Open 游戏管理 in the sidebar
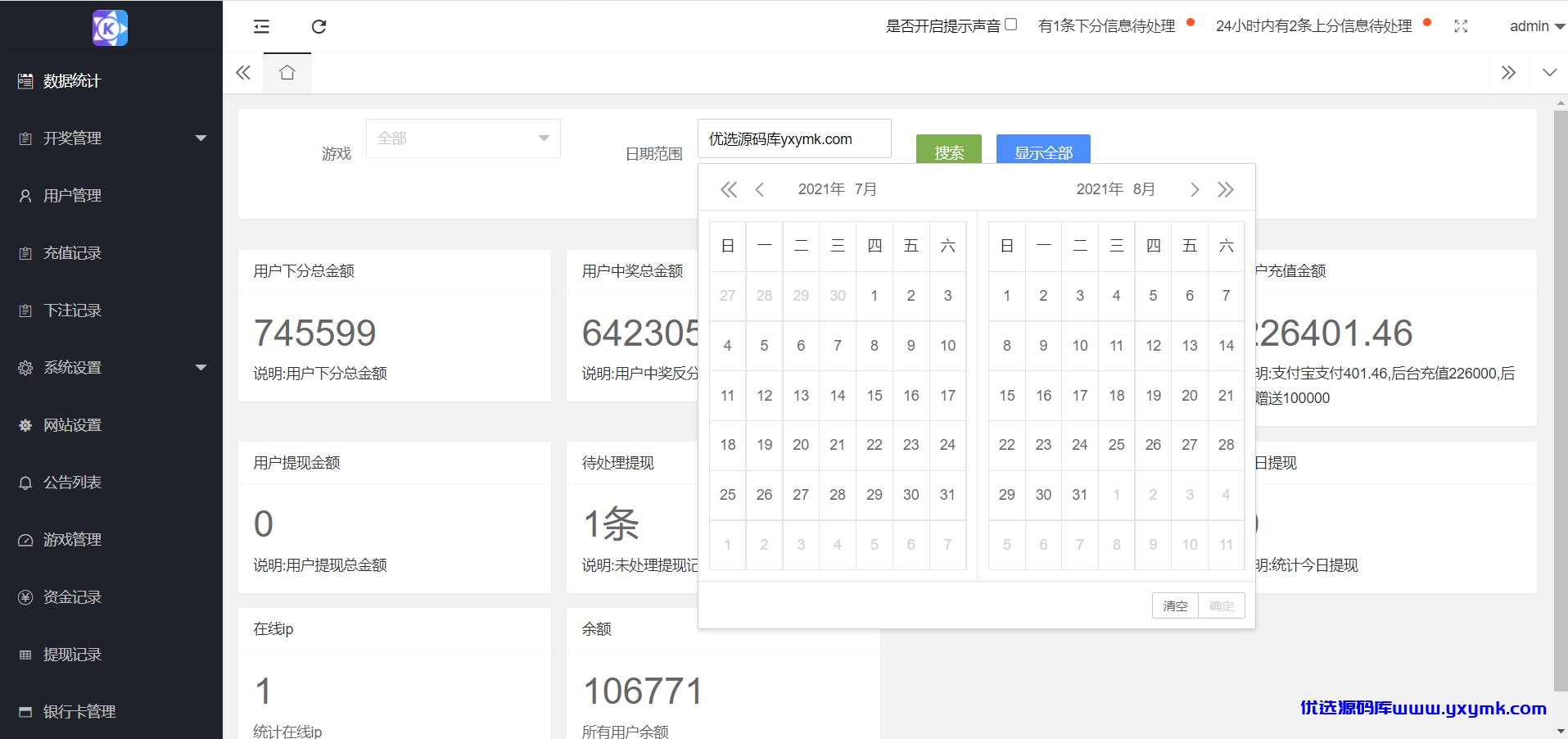 pyautogui.click(x=111, y=540)
